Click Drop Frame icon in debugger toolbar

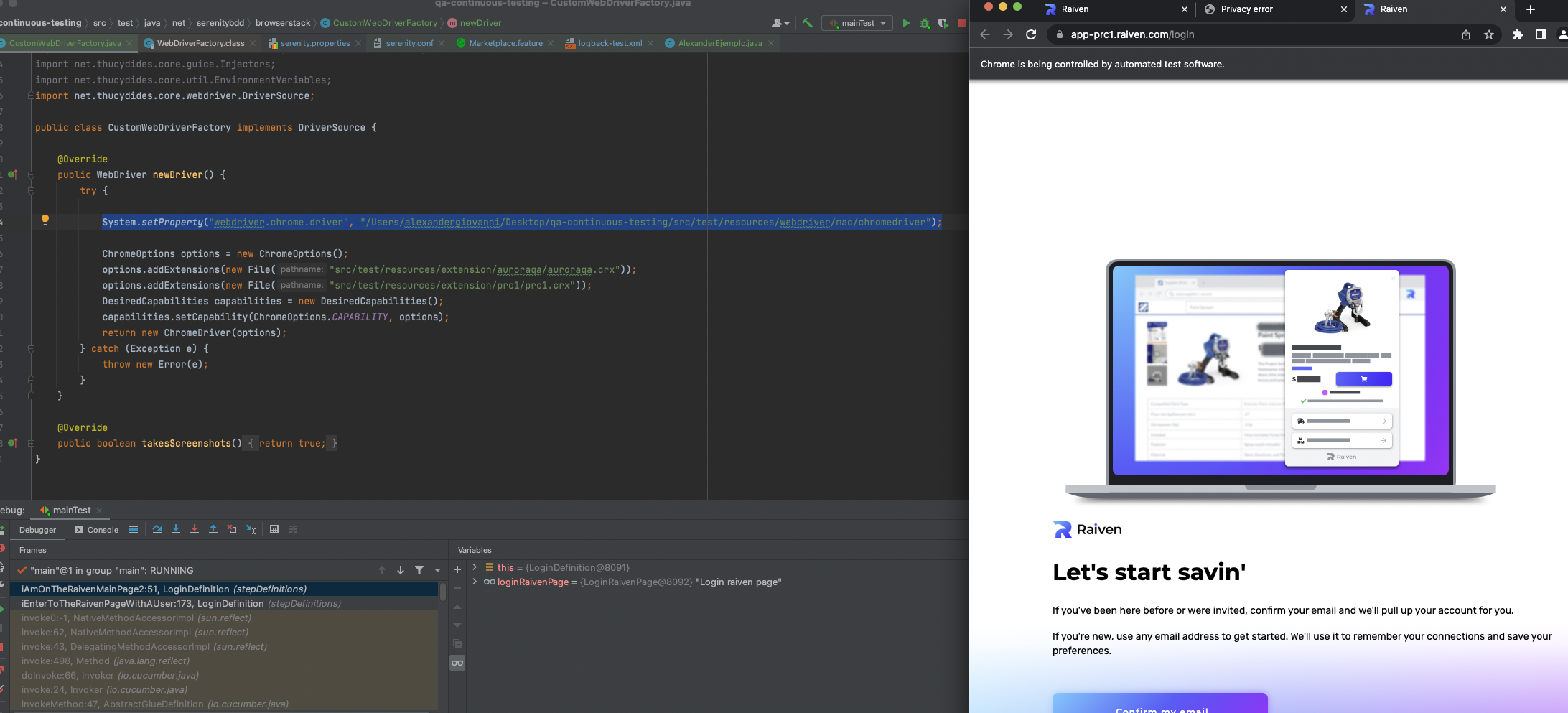tap(232, 529)
